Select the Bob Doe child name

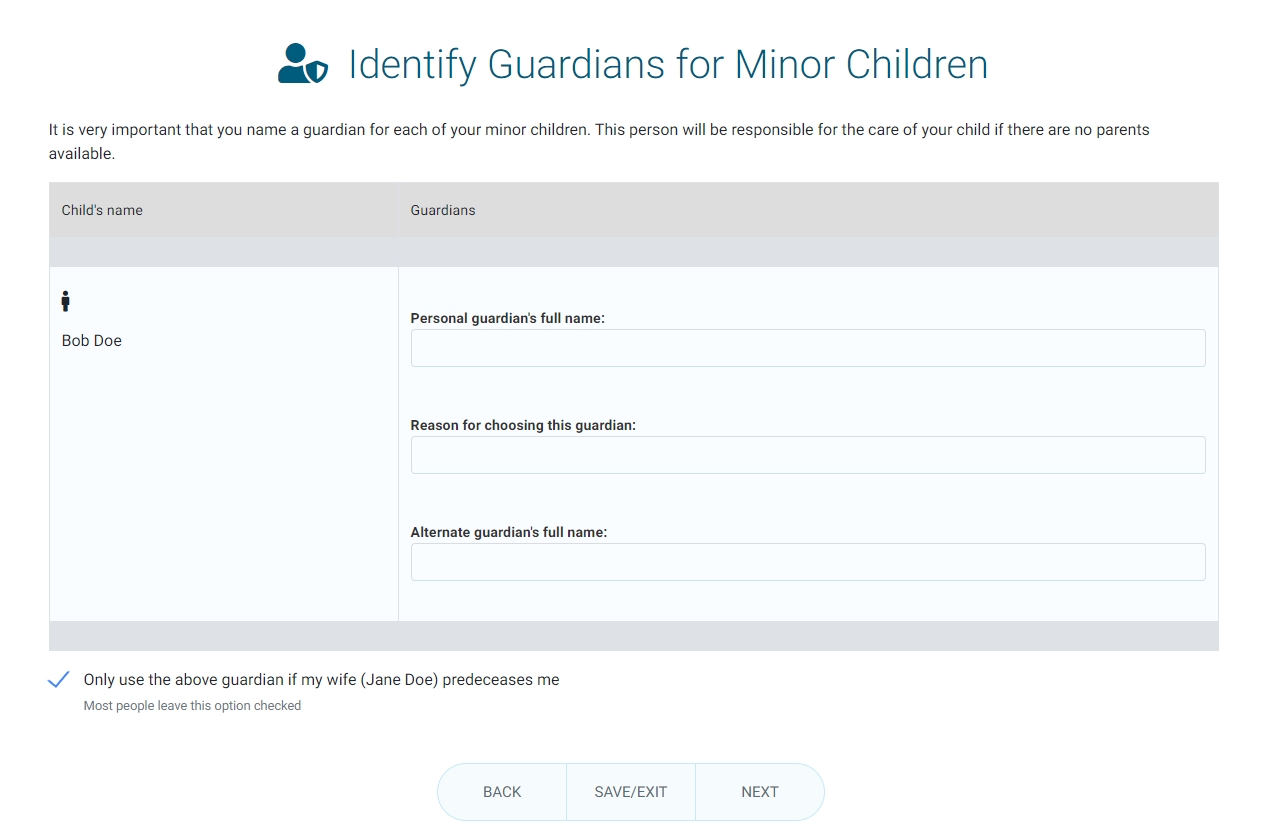pos(92,341)
